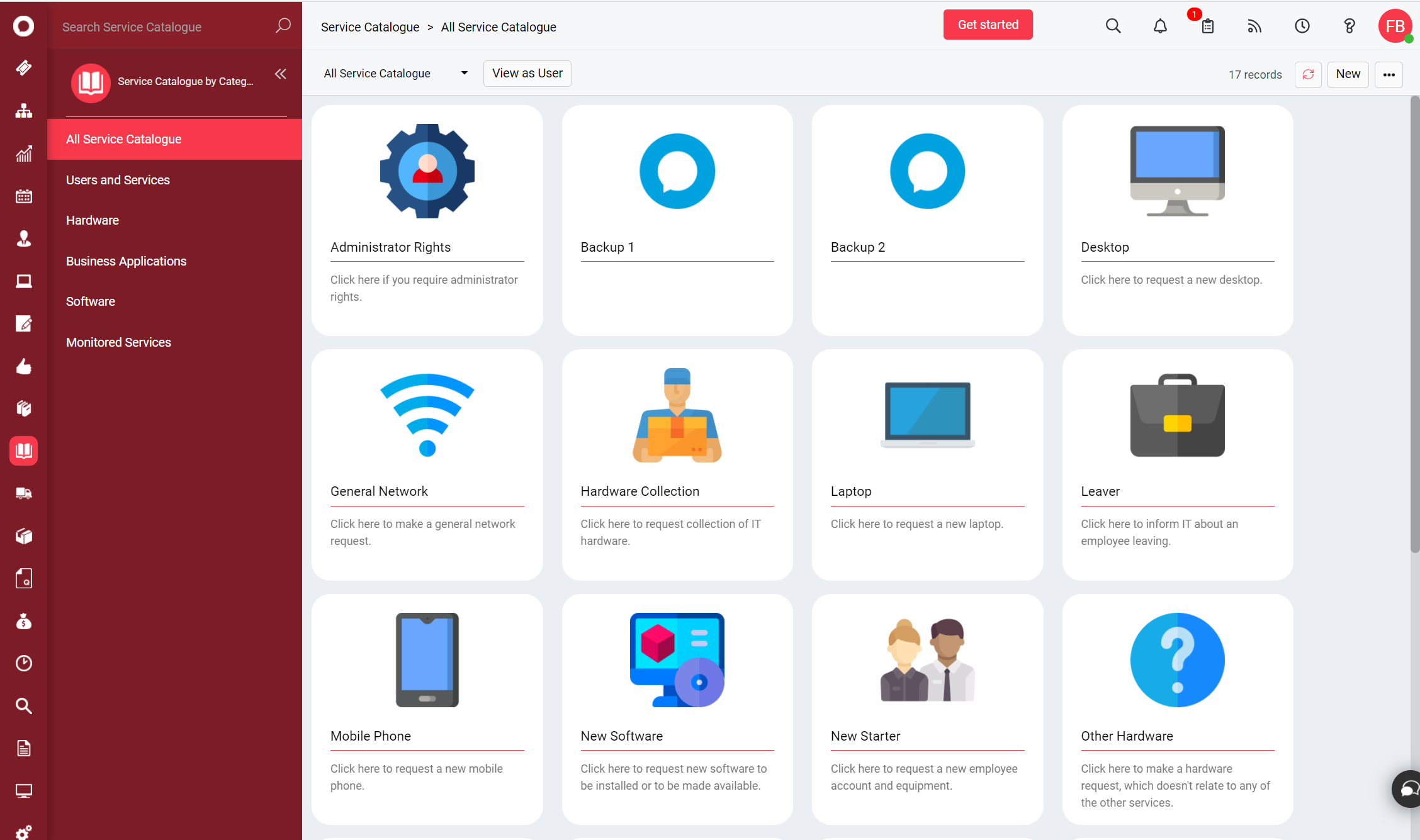Open the RSS feed icon in the top bar
1420x840 pixels.
[x=1254, y=26]
